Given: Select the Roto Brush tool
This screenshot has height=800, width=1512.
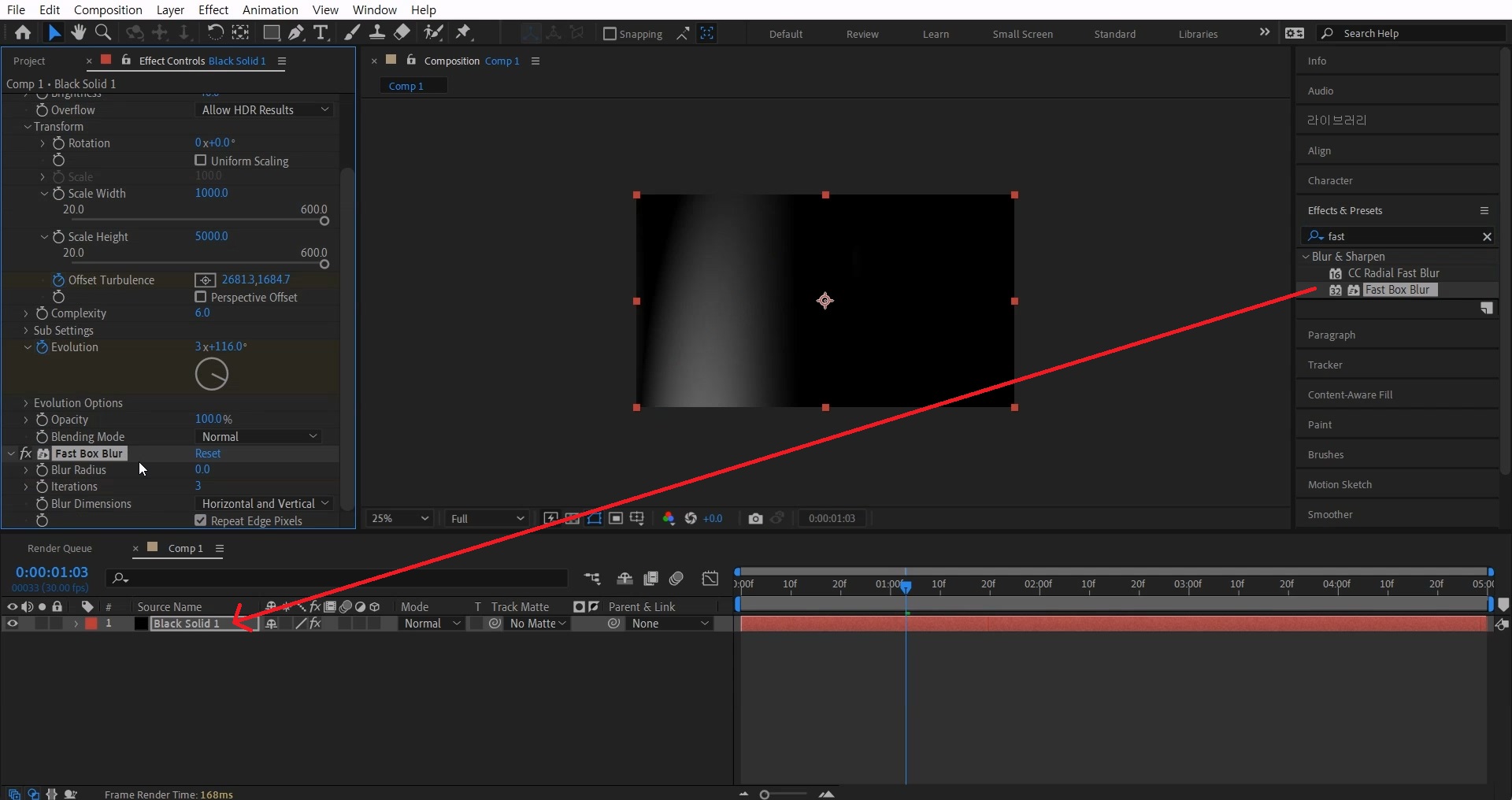Looking at the screenshot, I should (x=433, y=32).
